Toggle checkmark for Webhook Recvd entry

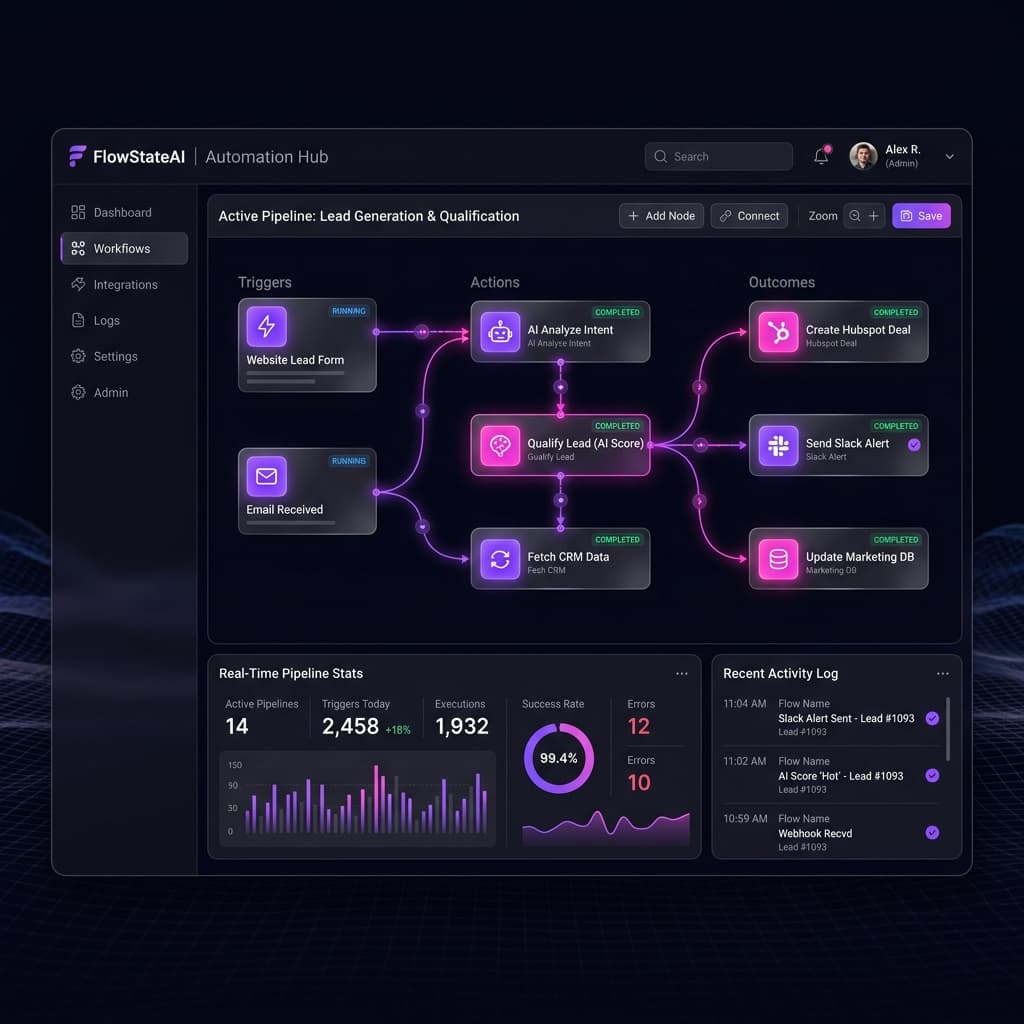[x=933, y=833]
